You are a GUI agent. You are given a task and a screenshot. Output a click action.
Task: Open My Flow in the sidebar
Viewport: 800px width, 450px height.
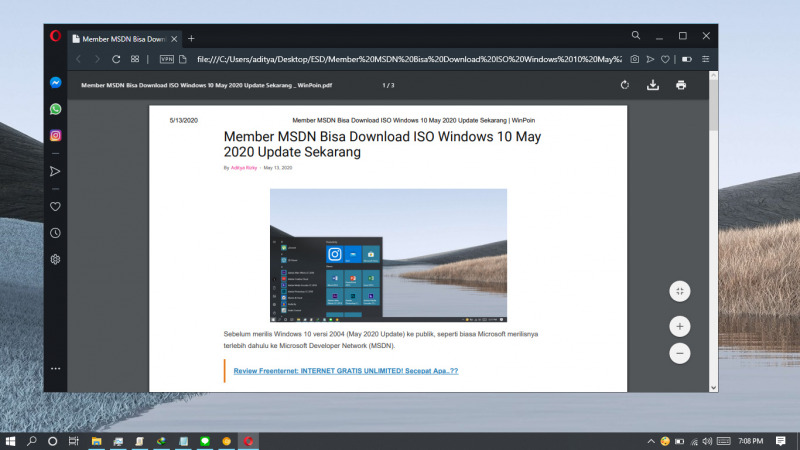pos(55,171)
